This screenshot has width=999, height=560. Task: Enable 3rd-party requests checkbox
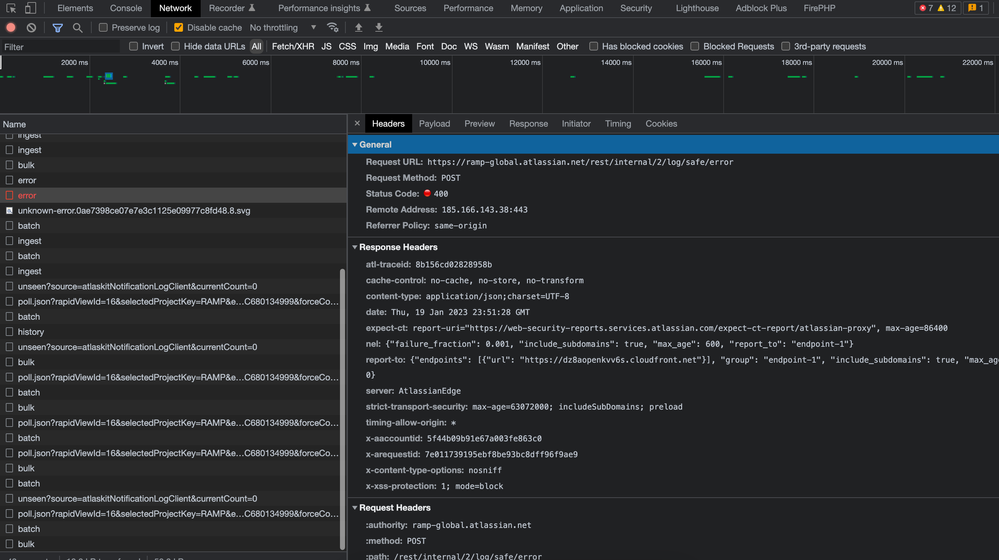786,46
